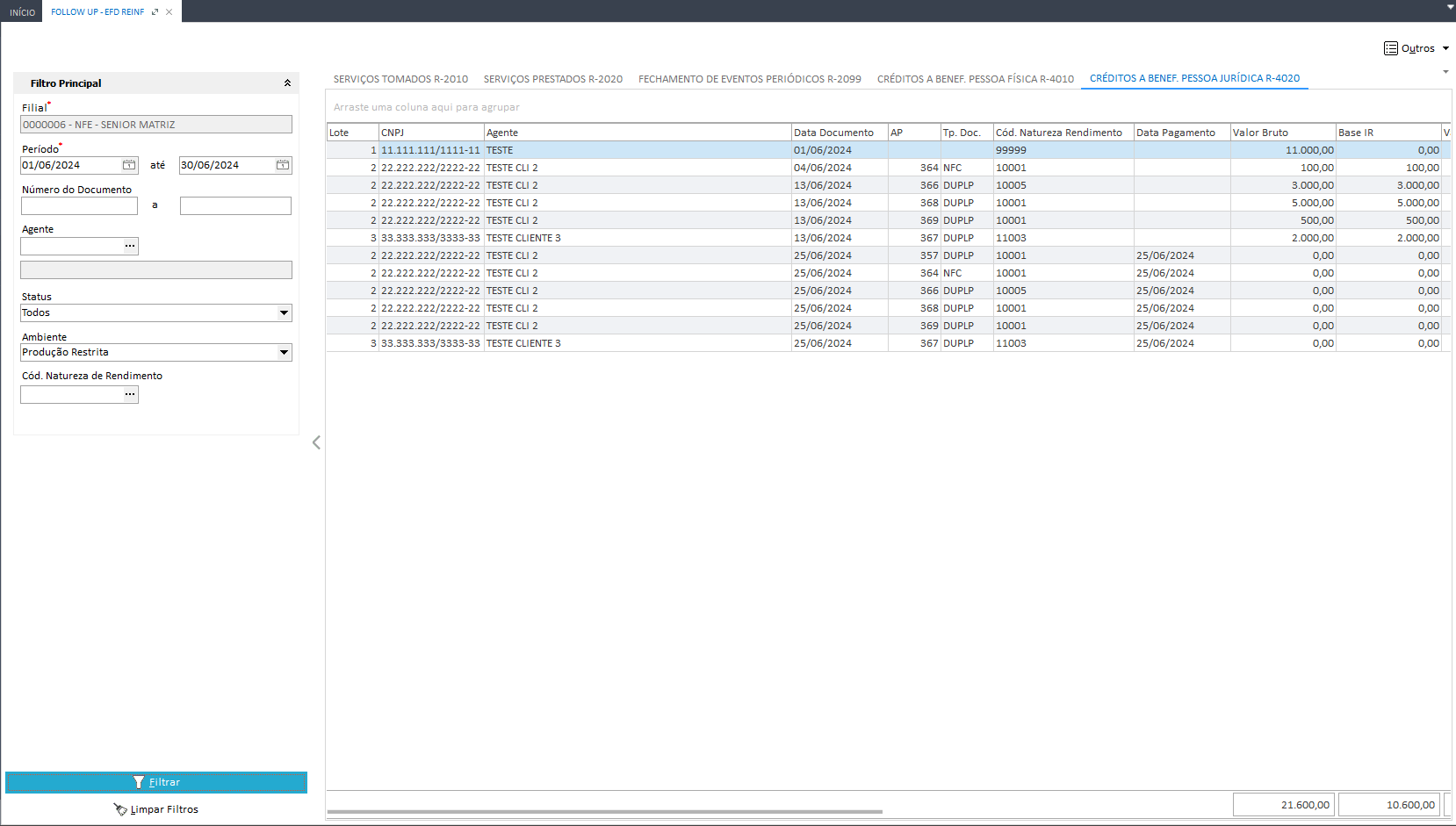This screenshot has height=826, width=1456.
Task: Select the Follow Up - EFD Reinf tab
Action: pos(97,12)
